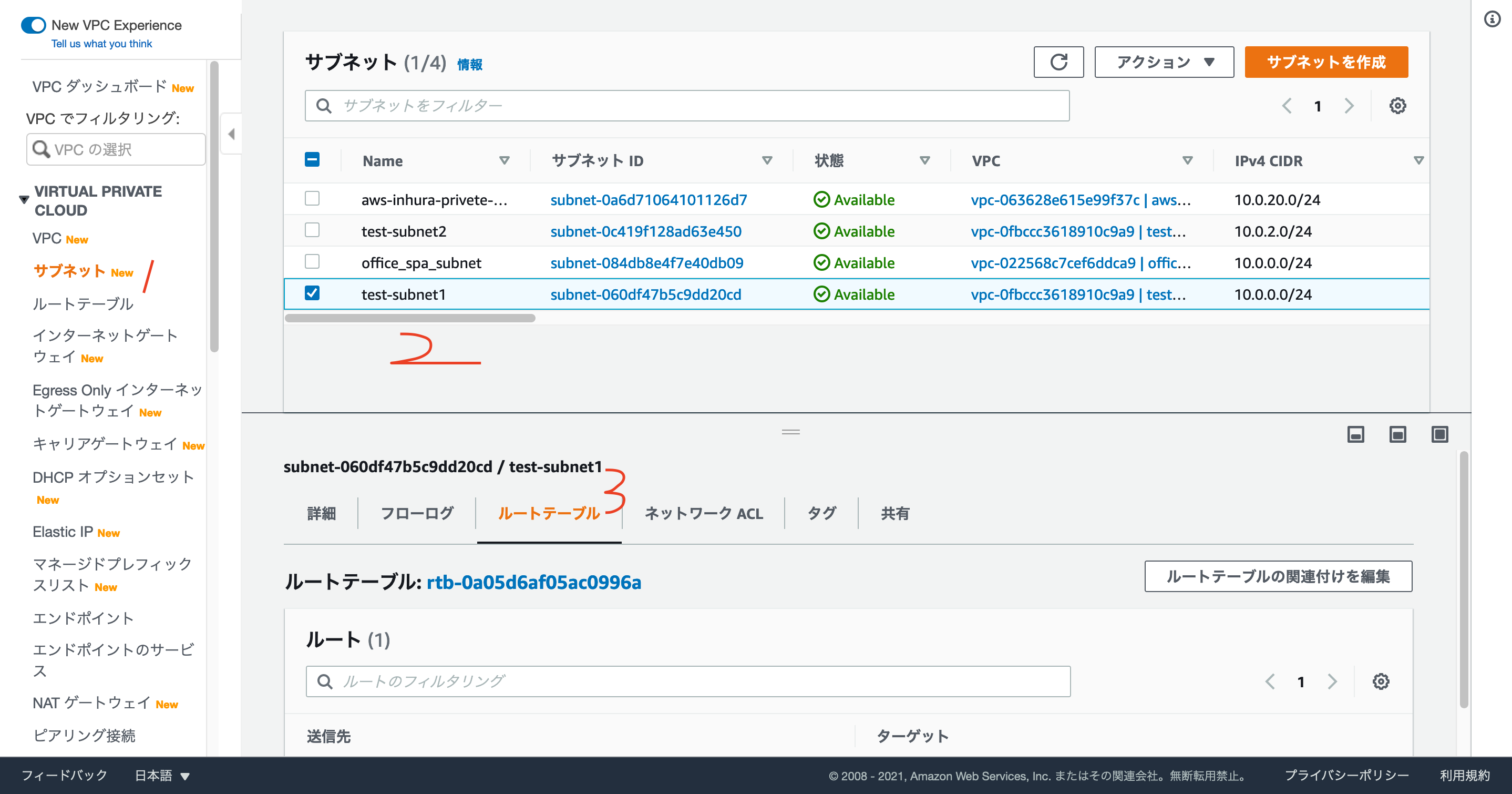Open the 日本語 language selector
This screenshot has width=1512, height=794.
[162, 775]
